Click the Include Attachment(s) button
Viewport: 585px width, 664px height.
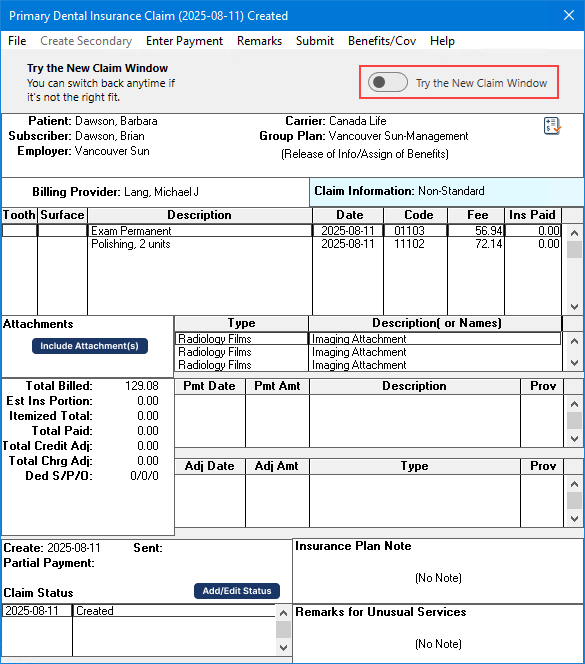coord(90,346)
